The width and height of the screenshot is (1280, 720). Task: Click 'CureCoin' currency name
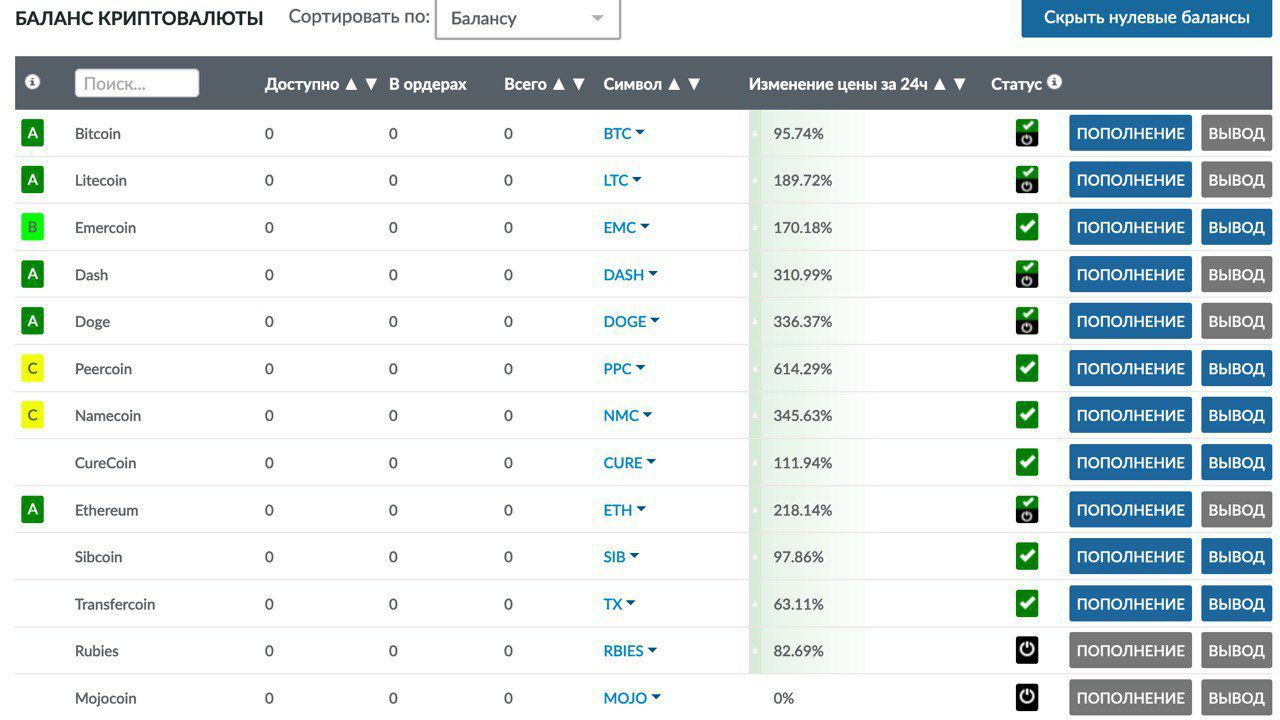tap(105, 463)
